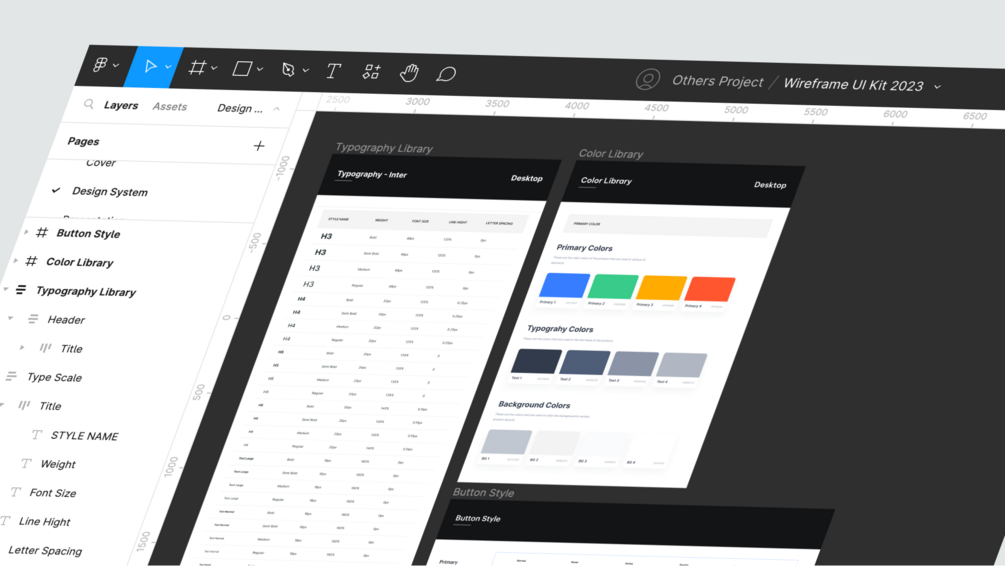Open the Figma main menu logo
Screen dimensions: 1005x566
[101, 64]
